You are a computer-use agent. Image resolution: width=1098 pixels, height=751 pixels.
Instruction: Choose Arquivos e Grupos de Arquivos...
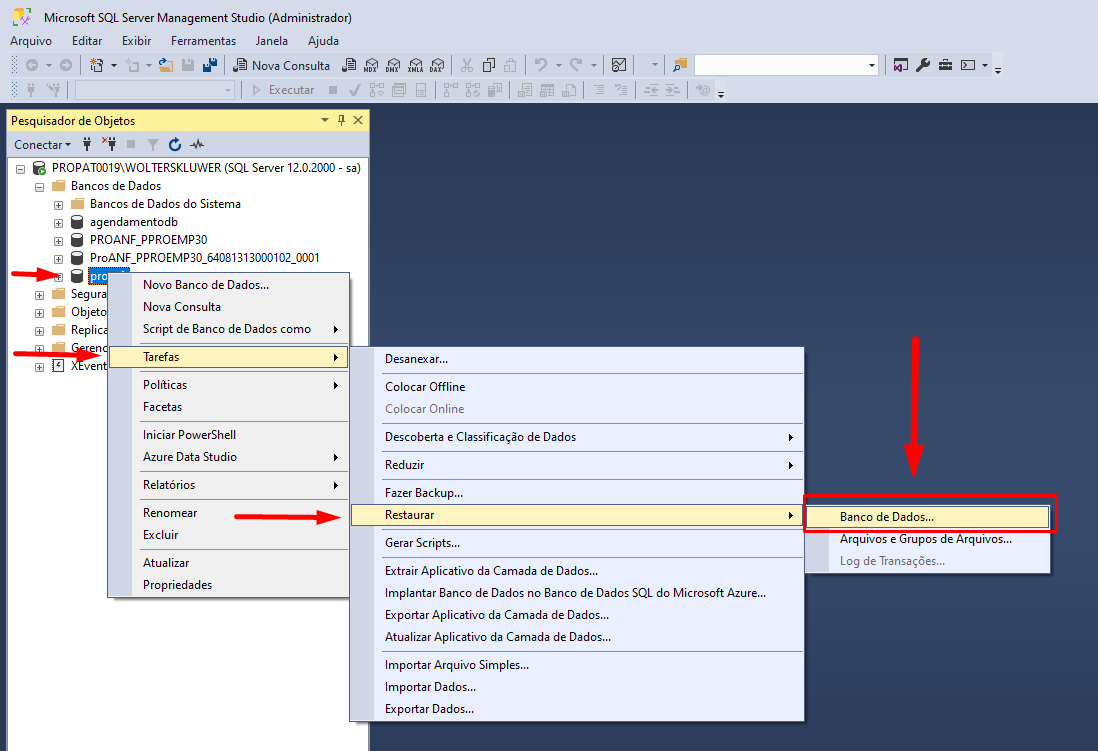point(928,539)
